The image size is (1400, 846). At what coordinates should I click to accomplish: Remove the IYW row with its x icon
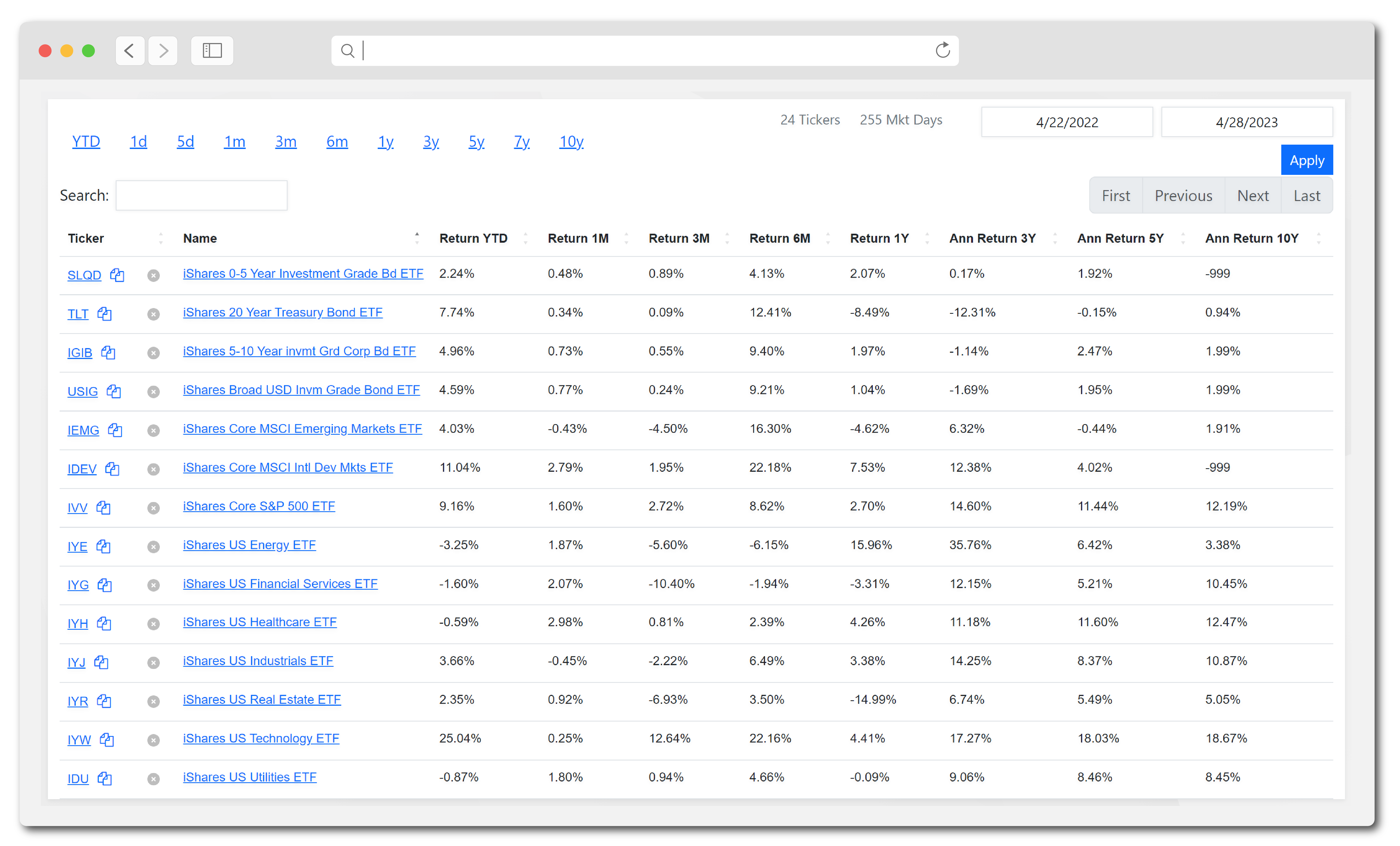(x=153, y=740)
